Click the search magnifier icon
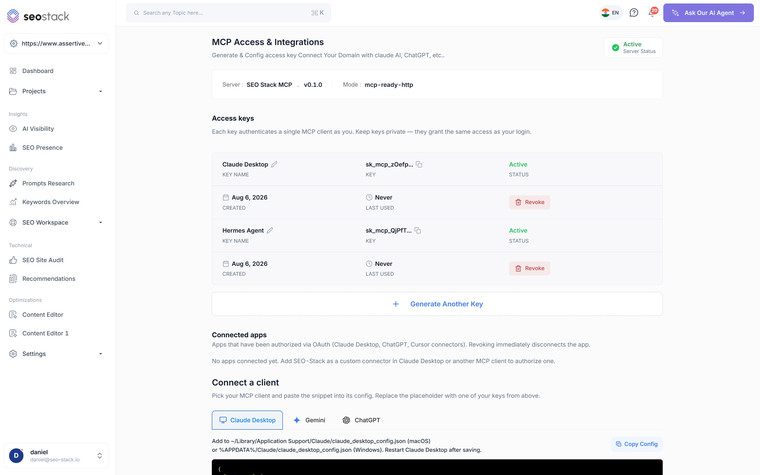760x475 pixels. (x=136, y=13)
